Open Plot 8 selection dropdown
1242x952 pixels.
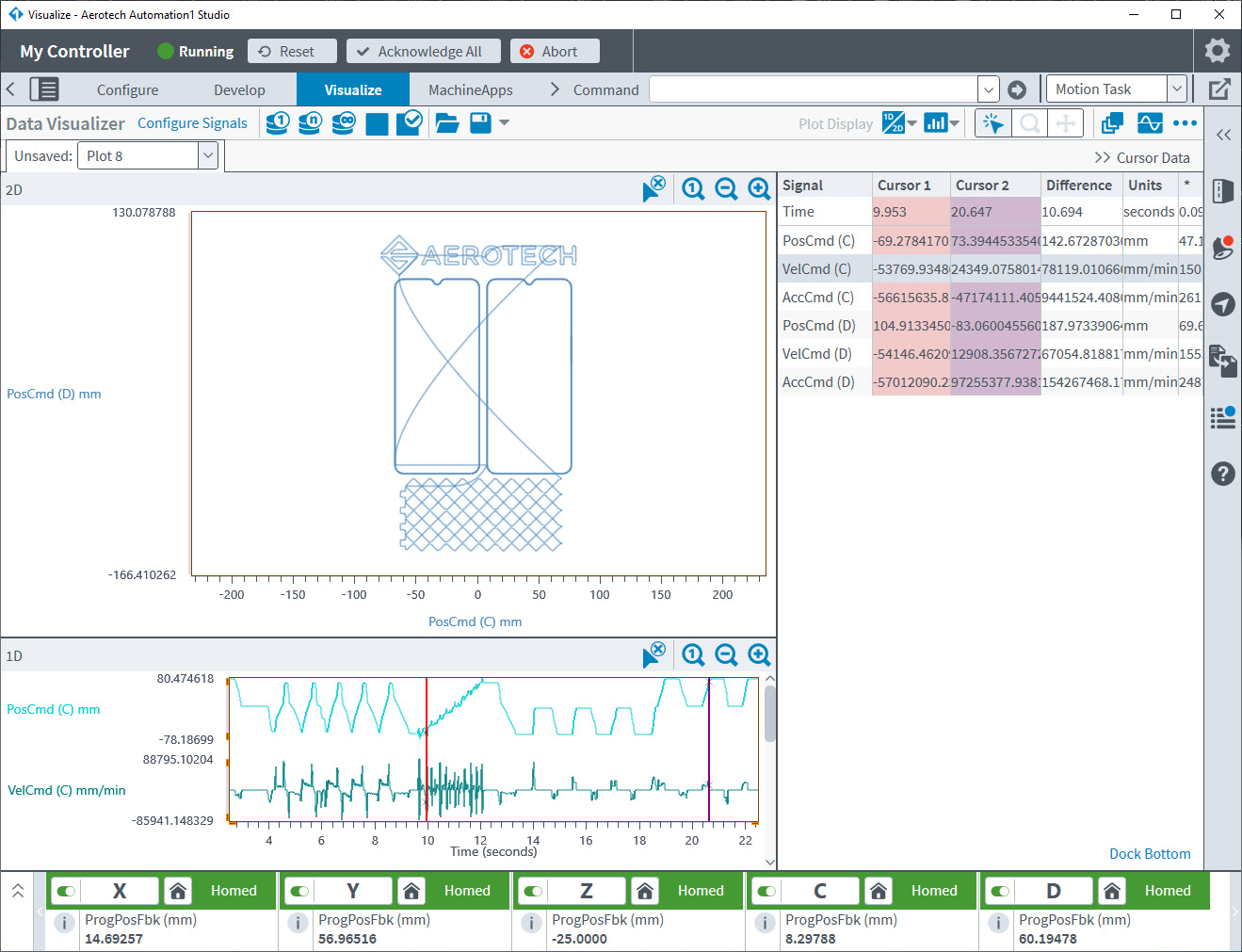point(208,155)
